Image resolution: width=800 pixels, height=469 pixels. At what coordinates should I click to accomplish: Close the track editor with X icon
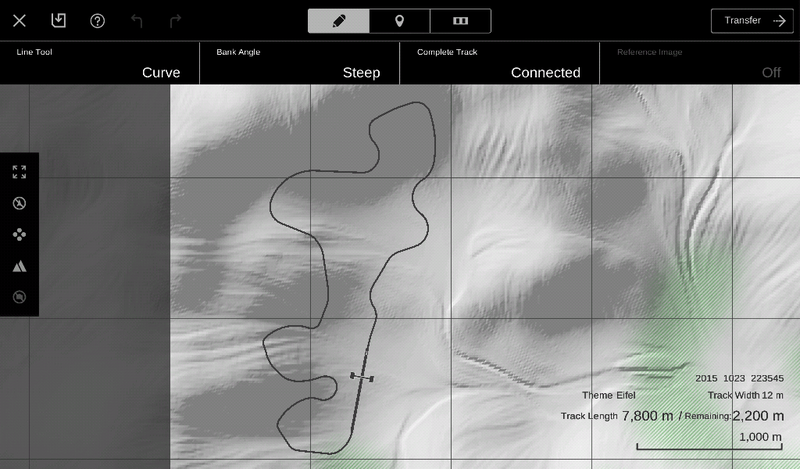(19, 21)
